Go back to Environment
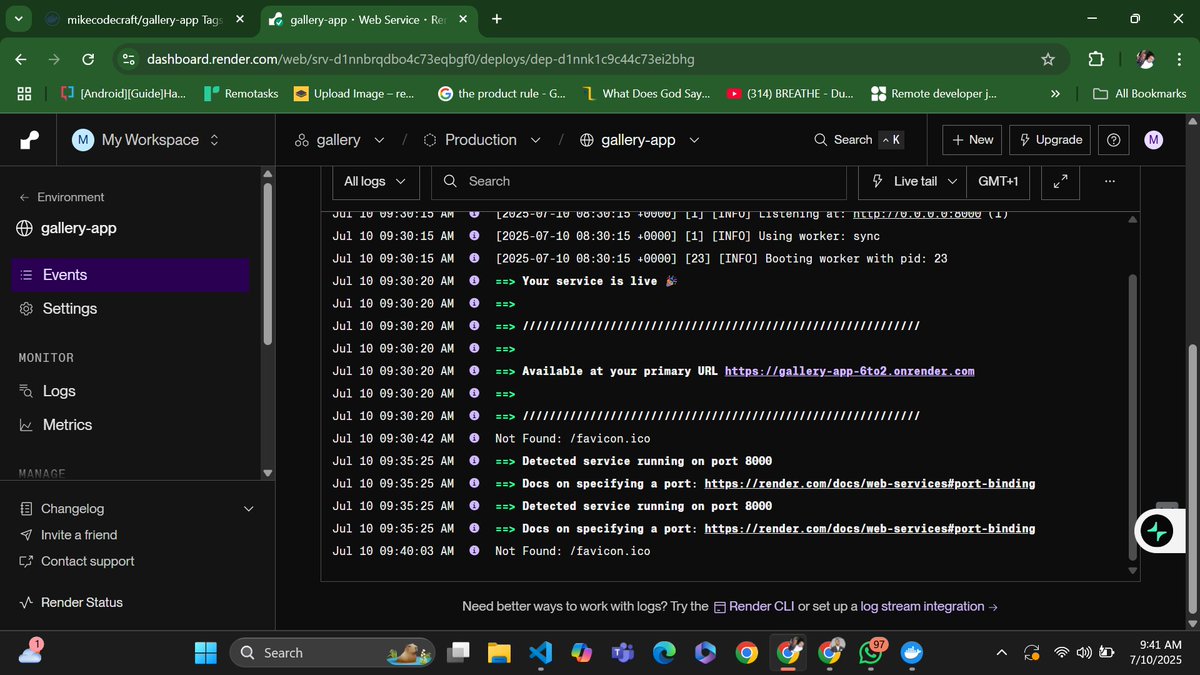 62,197
